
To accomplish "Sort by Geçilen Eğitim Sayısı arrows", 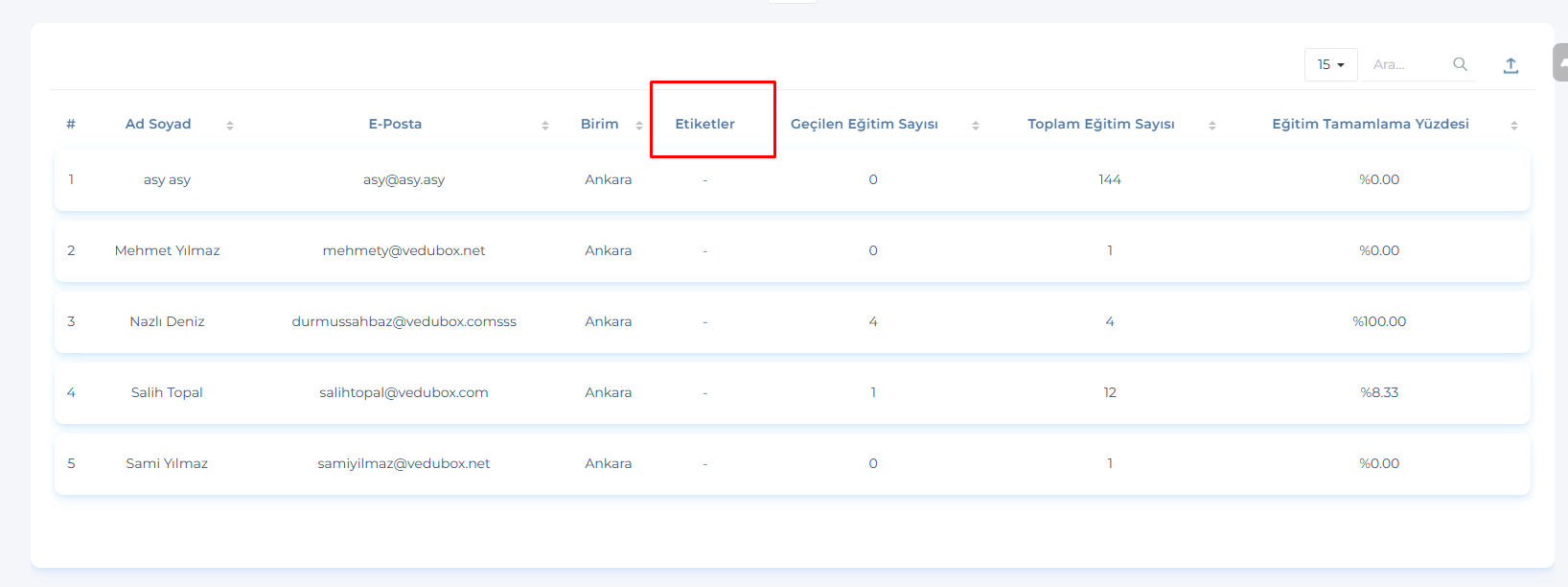I will click(976, 125).
